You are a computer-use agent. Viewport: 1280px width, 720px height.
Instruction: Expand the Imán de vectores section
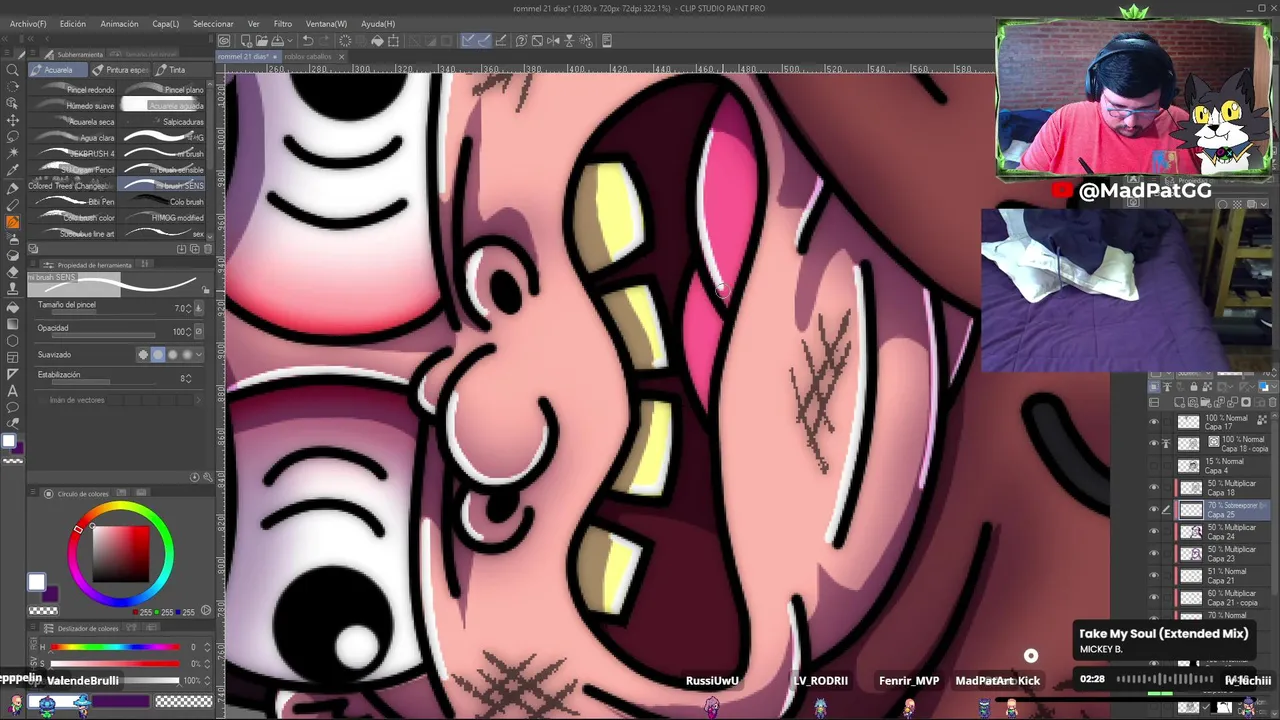pyautogui.click(x=198, y=400)
